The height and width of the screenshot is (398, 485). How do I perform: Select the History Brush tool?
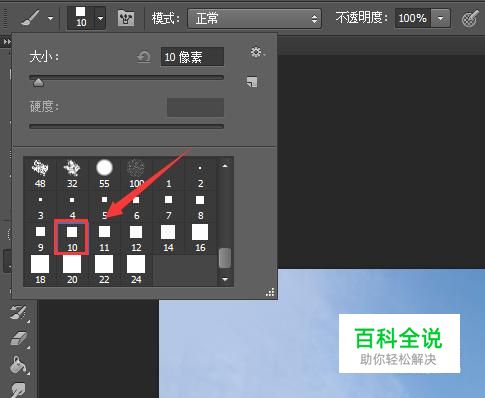point(18,313)
